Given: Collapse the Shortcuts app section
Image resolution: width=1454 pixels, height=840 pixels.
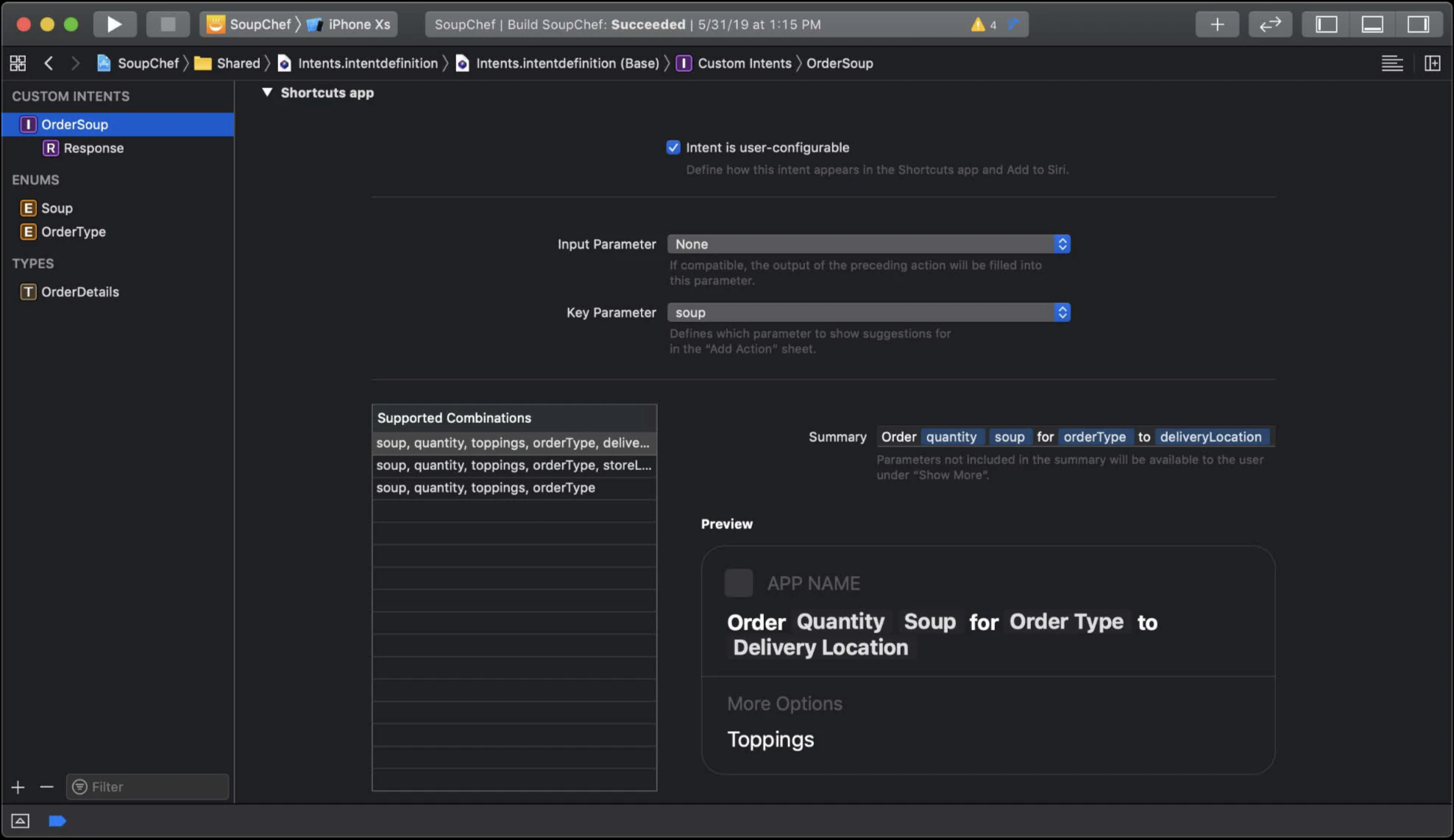Looking at the screenshot, I should (267, 93).
